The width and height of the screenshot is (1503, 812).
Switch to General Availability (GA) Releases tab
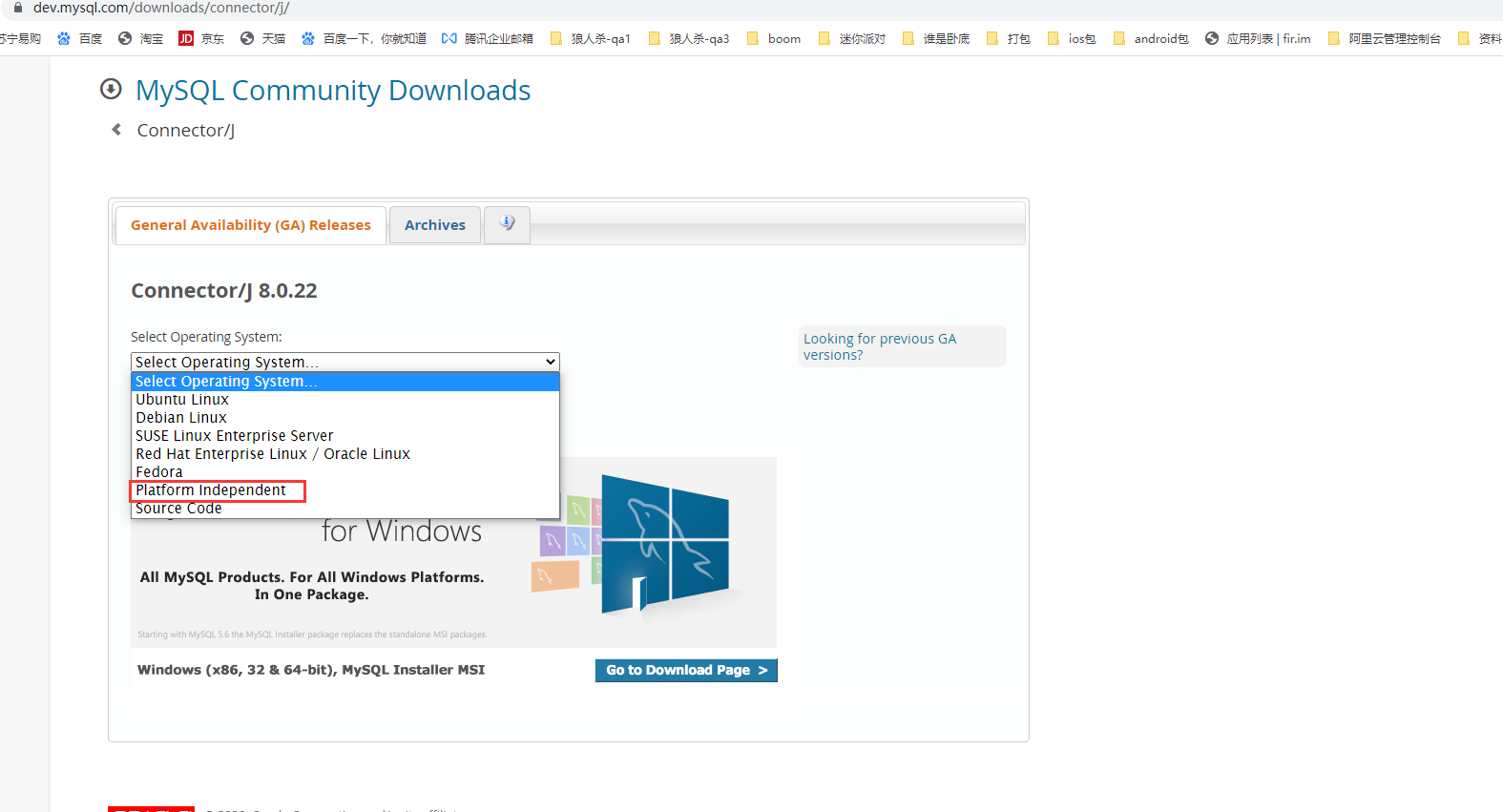pos(251,225)
